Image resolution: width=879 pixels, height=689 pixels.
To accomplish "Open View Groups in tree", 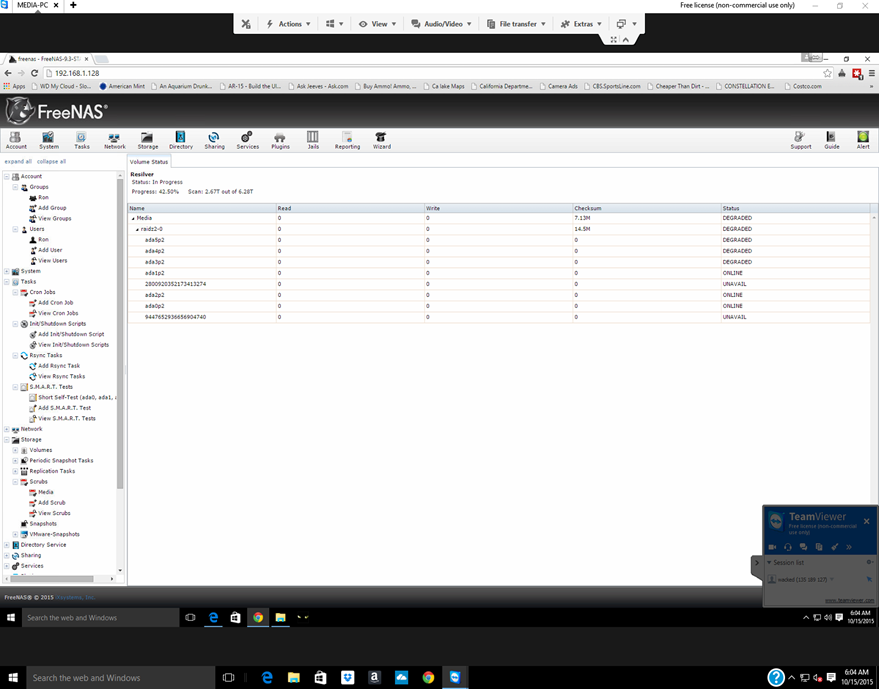I will pyautogui.click(x=54, y=219).
